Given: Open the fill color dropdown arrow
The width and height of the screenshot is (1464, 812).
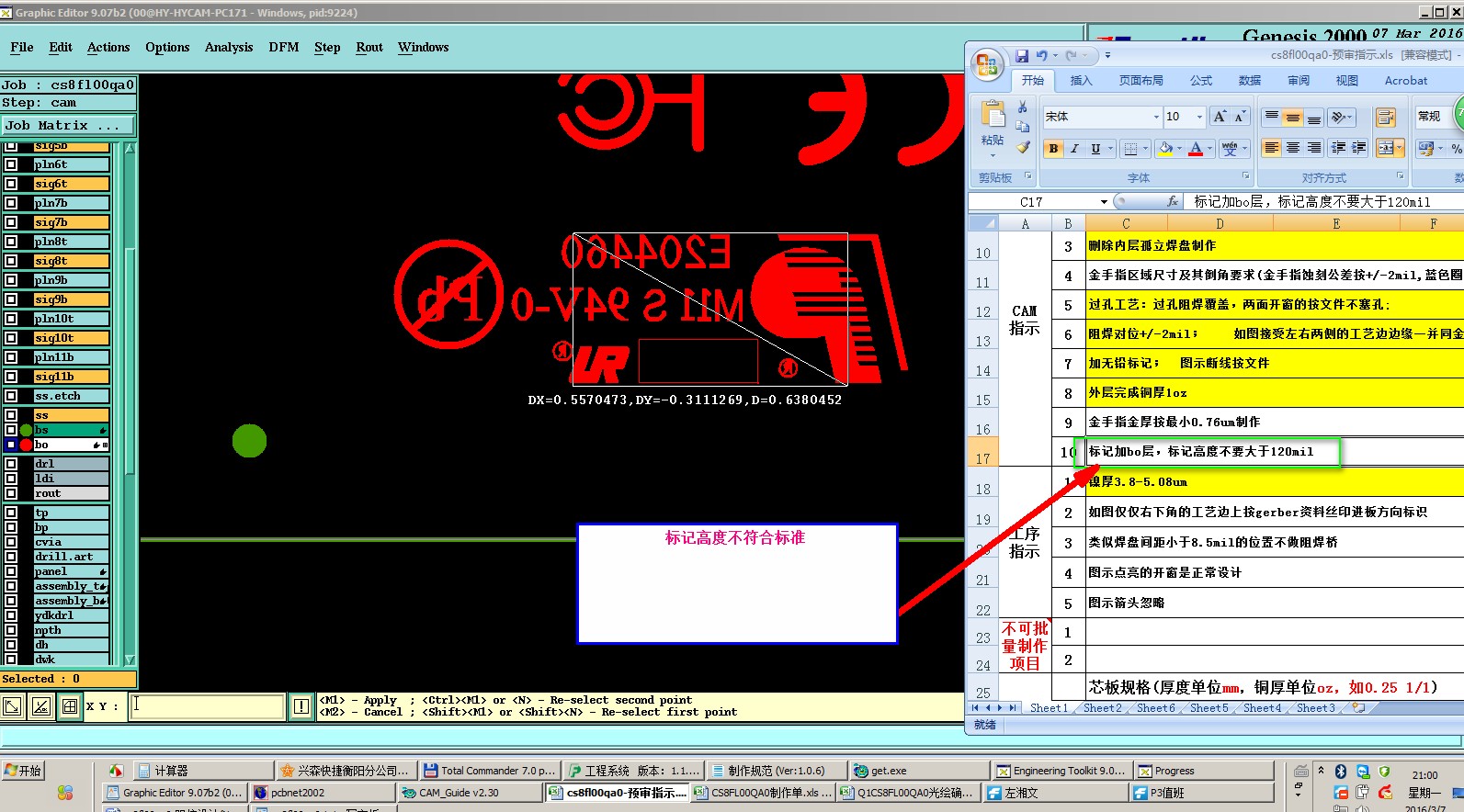Looking at the screenshot, I should click(x=1180, y=149).
